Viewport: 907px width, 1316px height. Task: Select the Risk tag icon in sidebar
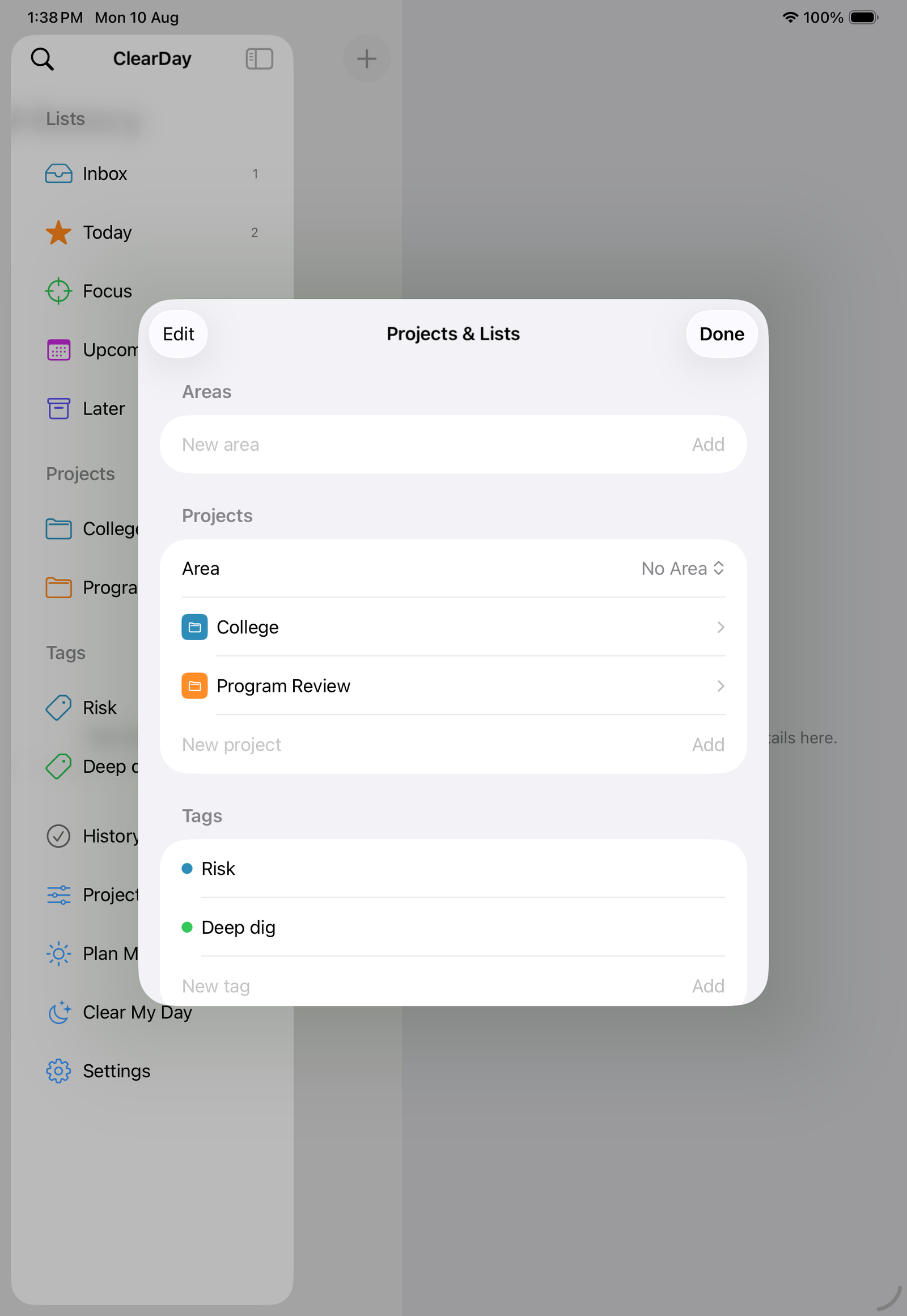(58, 708)
